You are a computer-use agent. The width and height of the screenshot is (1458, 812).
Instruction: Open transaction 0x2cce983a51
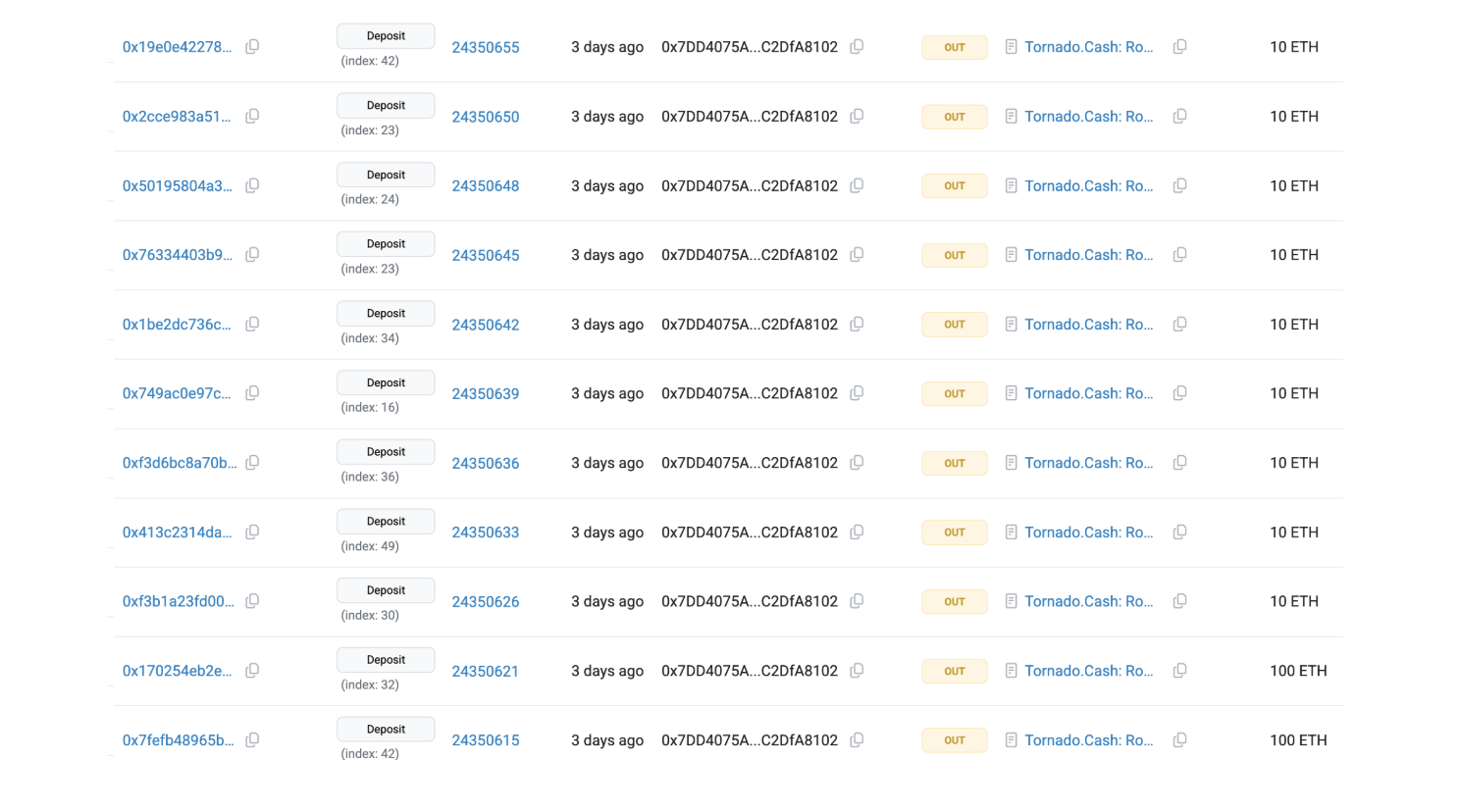tap(177, 117)
